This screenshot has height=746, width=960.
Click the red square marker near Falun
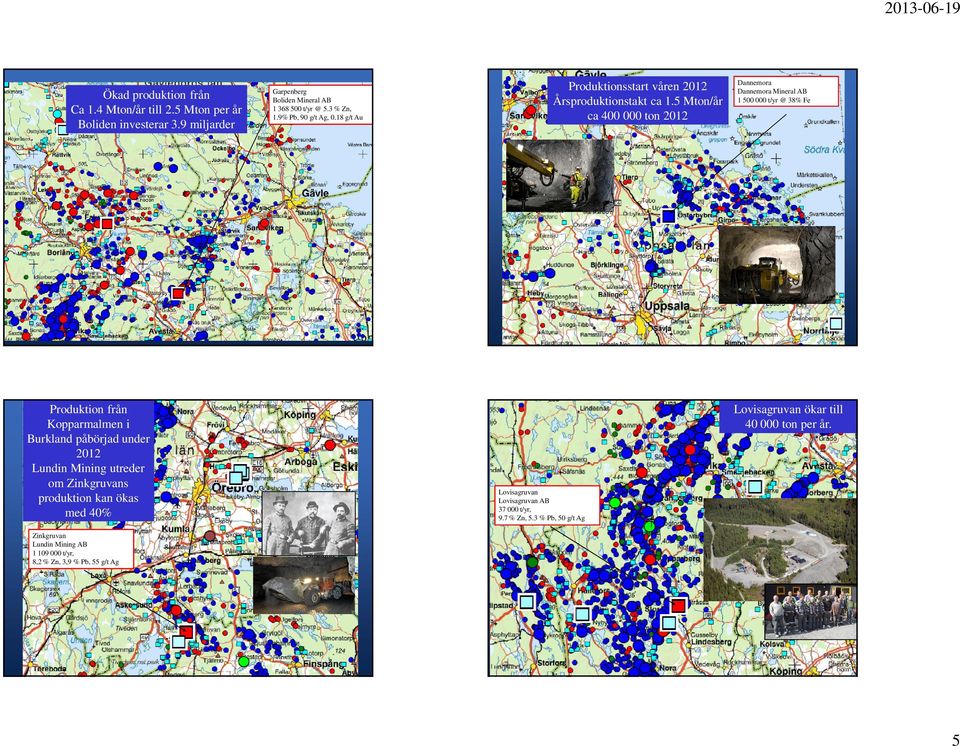point(107,224)
